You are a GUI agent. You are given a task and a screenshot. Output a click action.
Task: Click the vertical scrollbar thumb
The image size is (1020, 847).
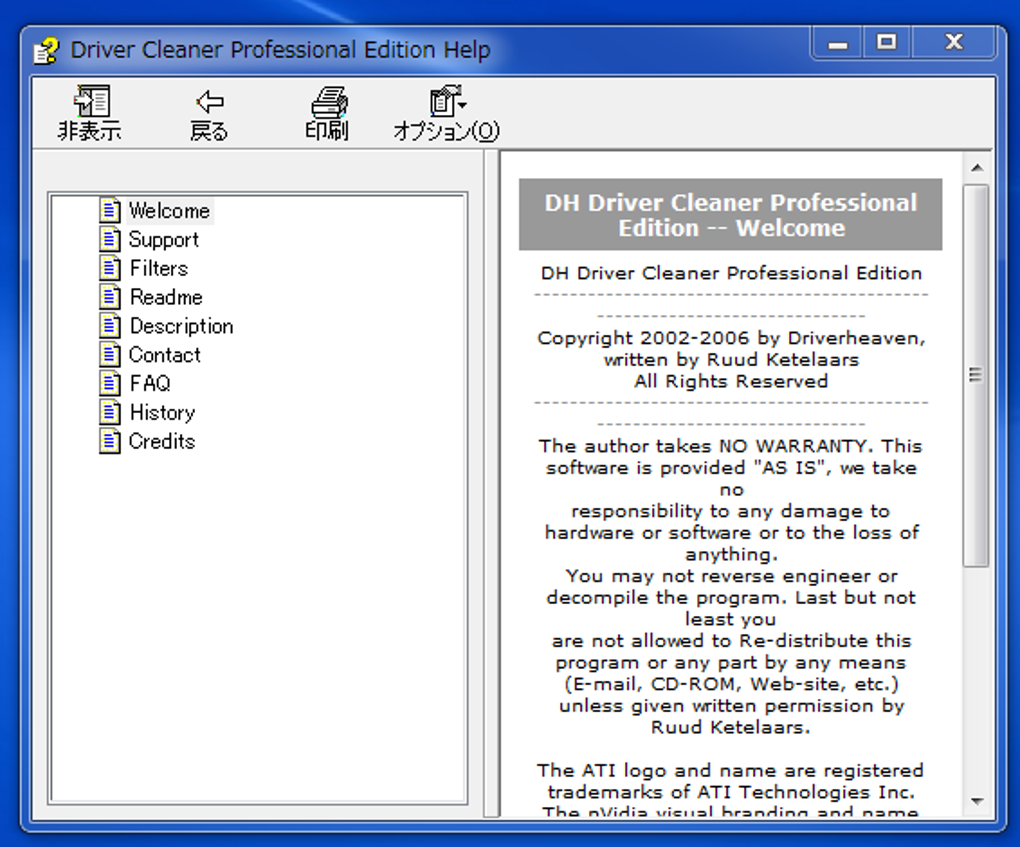976,375
